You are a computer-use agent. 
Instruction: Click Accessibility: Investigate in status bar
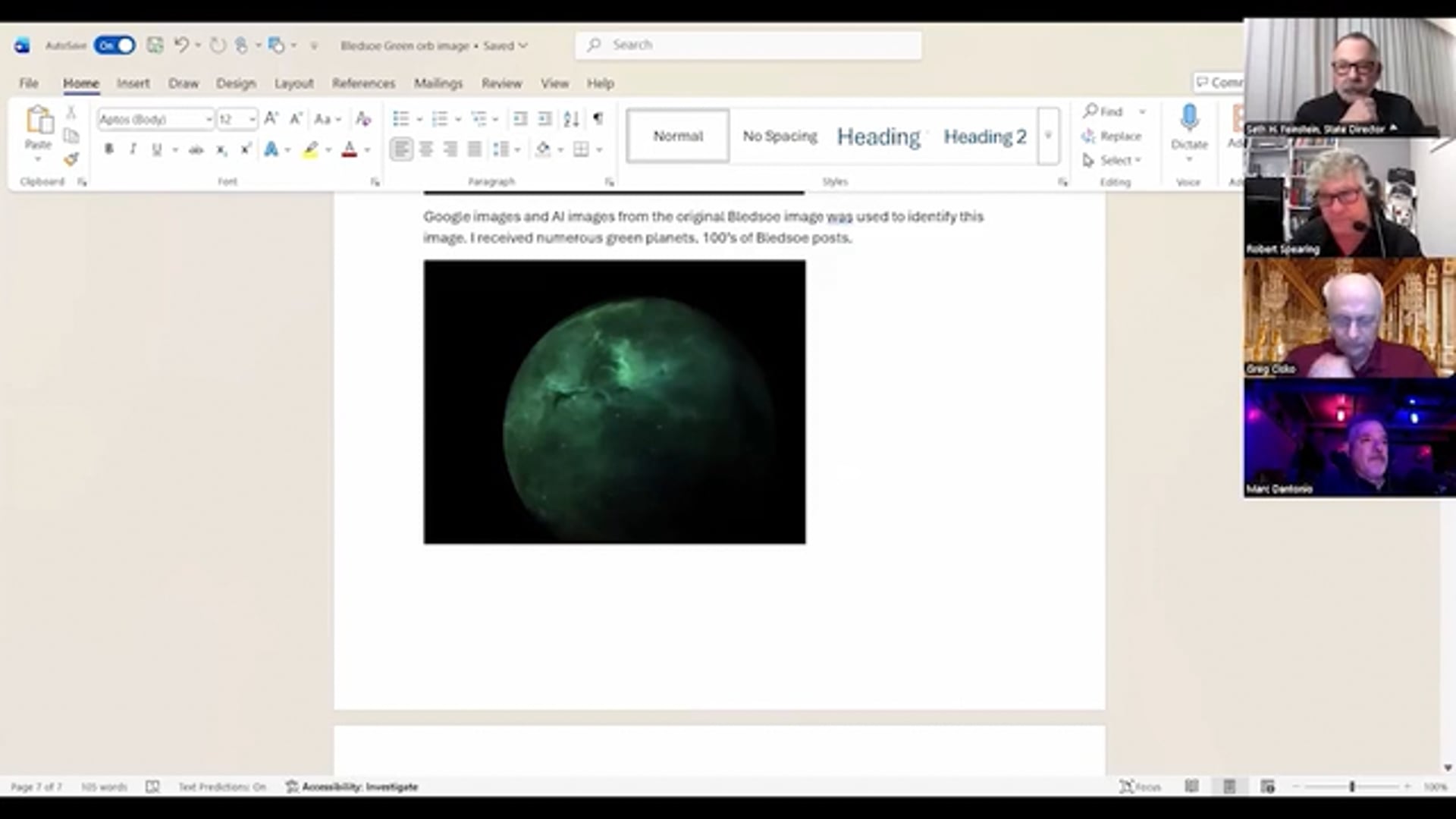click(x=352, y=786)
